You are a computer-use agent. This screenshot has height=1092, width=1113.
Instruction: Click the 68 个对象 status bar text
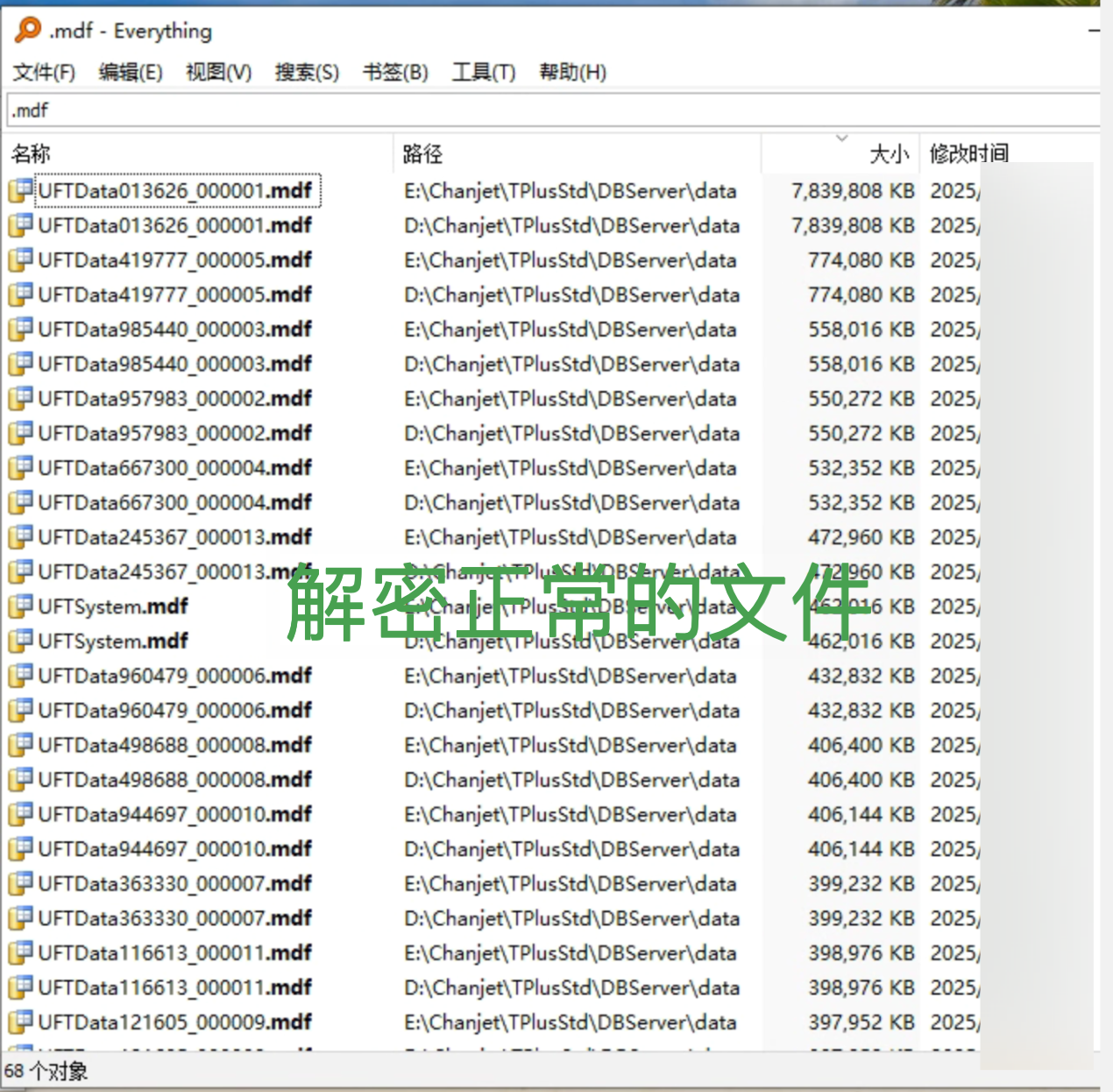tap(46, 1071)
